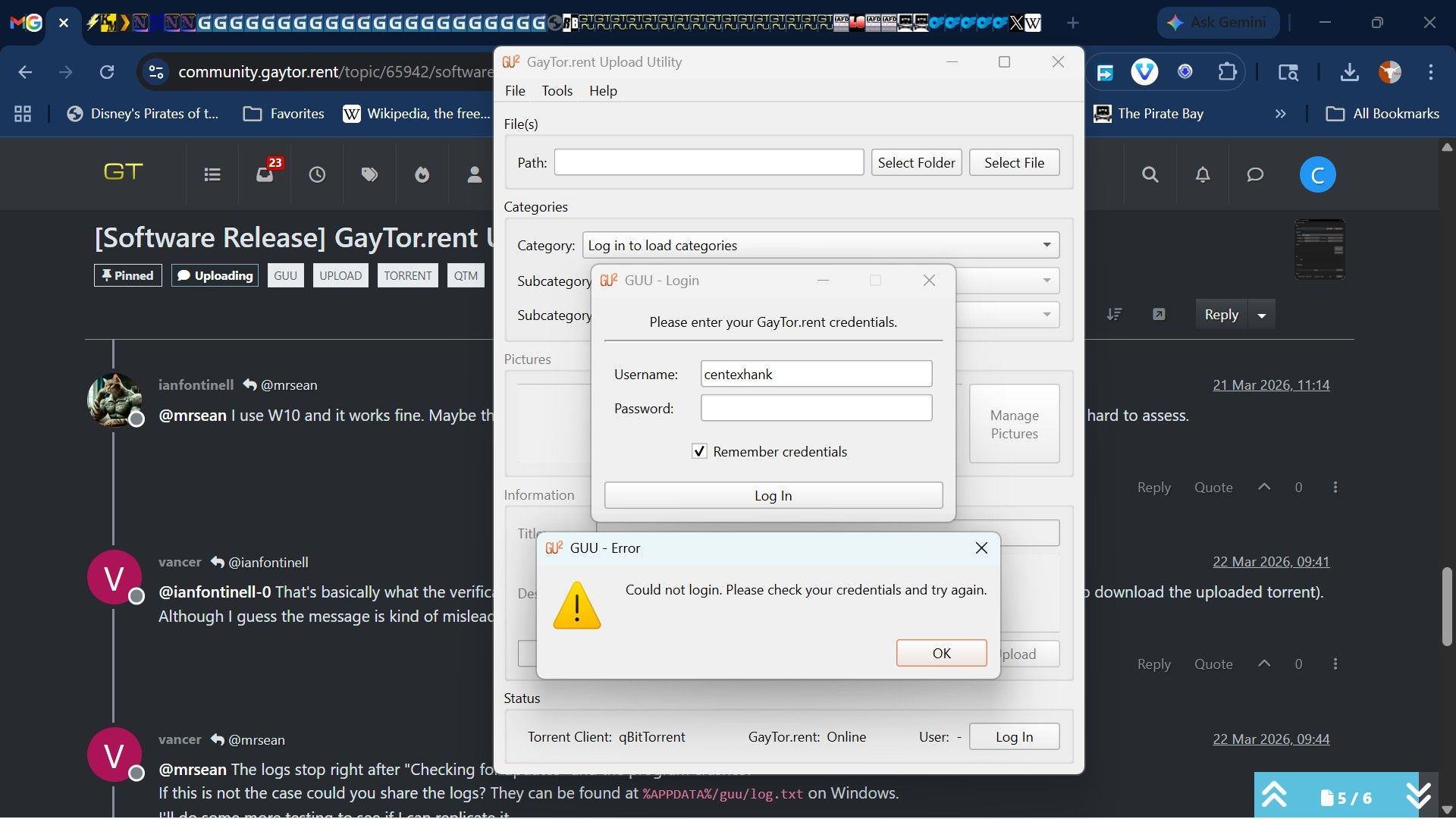Image resolution: width=1456 pixels, height=819 pixels.
Task: Click the GT site logo
Action: (123, 172)
